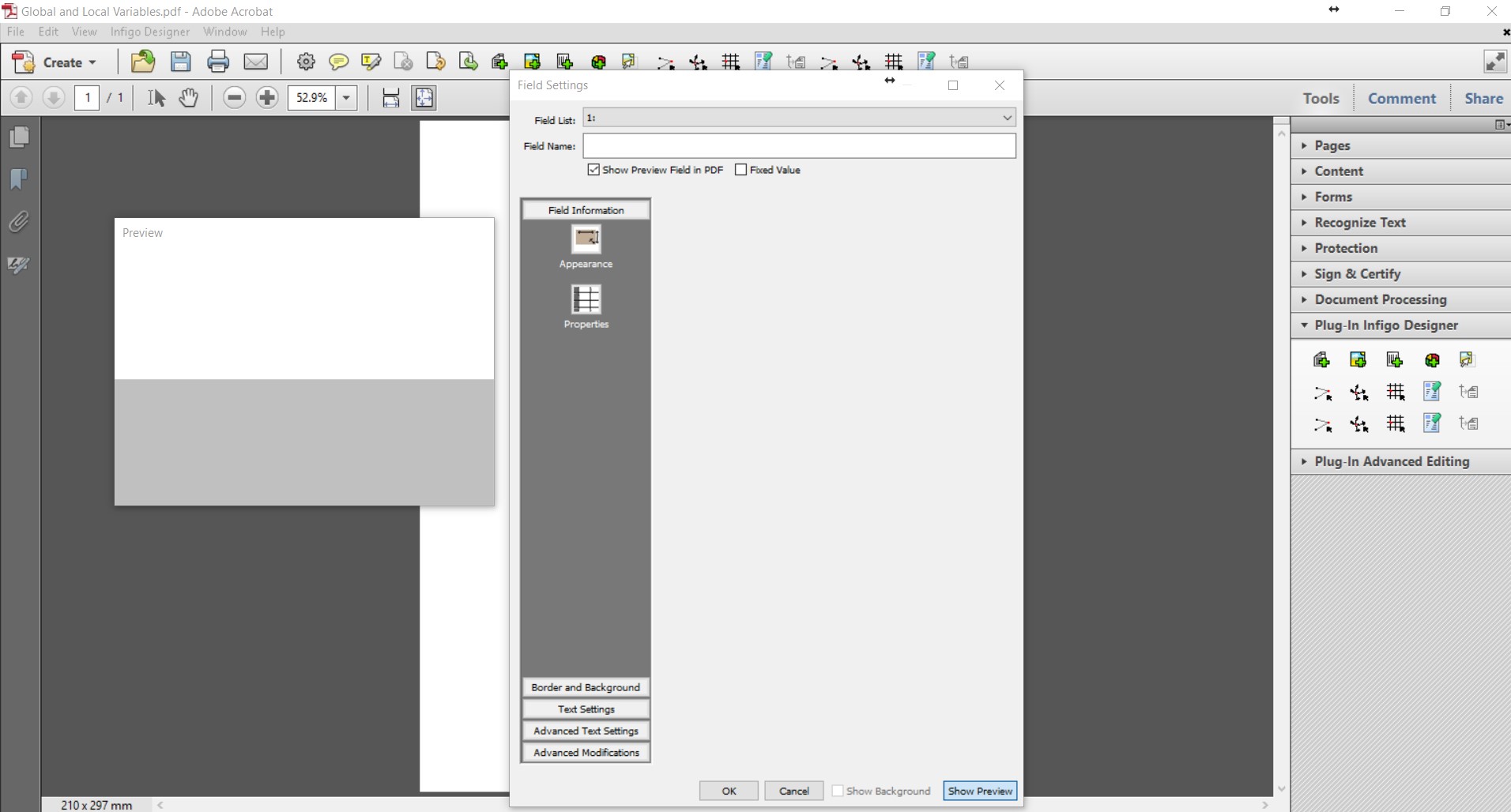Click into the Field Name text box
The image size is (1511, 812).
(x=799, y=146)
